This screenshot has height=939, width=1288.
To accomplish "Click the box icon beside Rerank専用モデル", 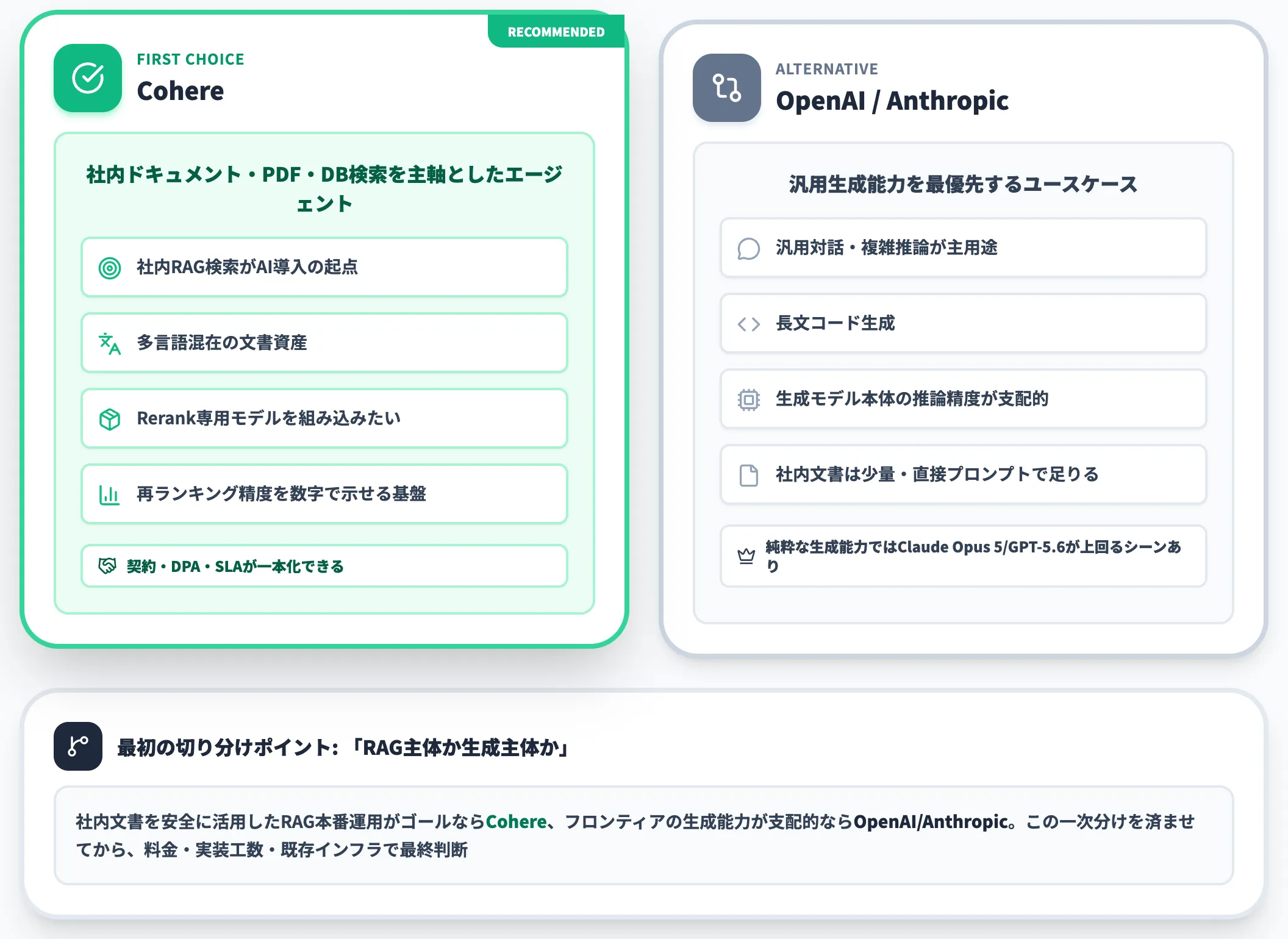I will pos(110,419).
